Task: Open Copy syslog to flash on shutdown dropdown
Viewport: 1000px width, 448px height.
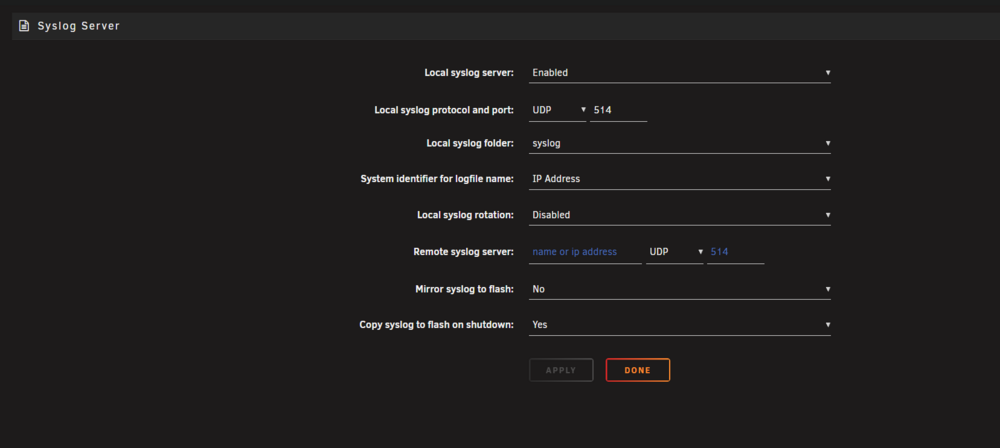Action: pos(680,325)
